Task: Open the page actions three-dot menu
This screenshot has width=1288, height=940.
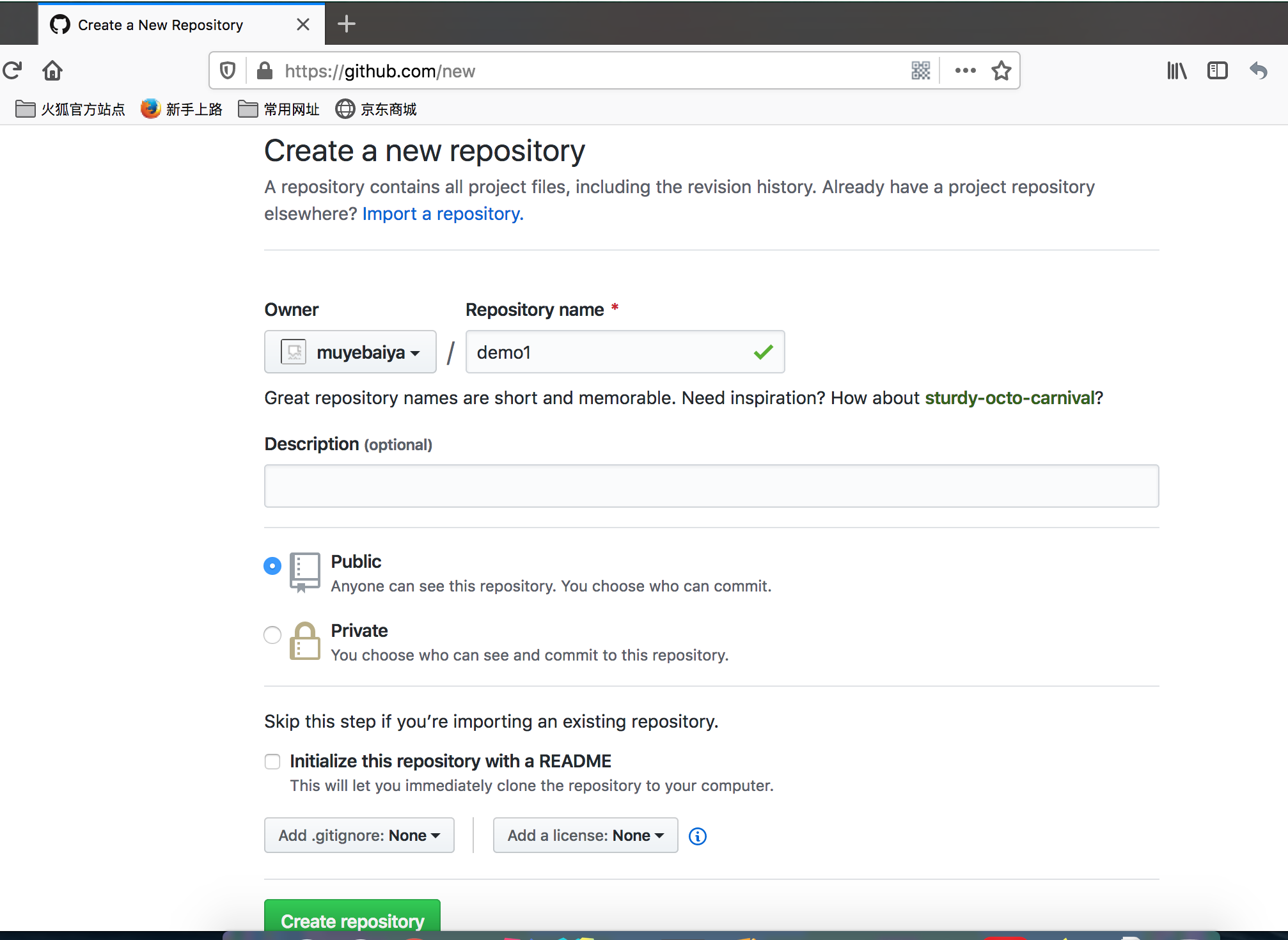Action: click(x=965, y=70)
